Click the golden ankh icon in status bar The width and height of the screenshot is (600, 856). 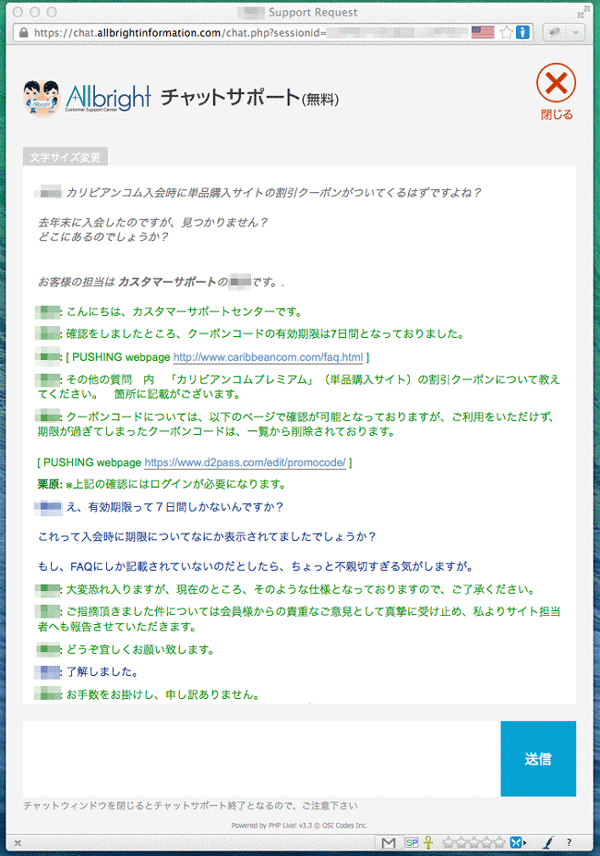[429, 842]
